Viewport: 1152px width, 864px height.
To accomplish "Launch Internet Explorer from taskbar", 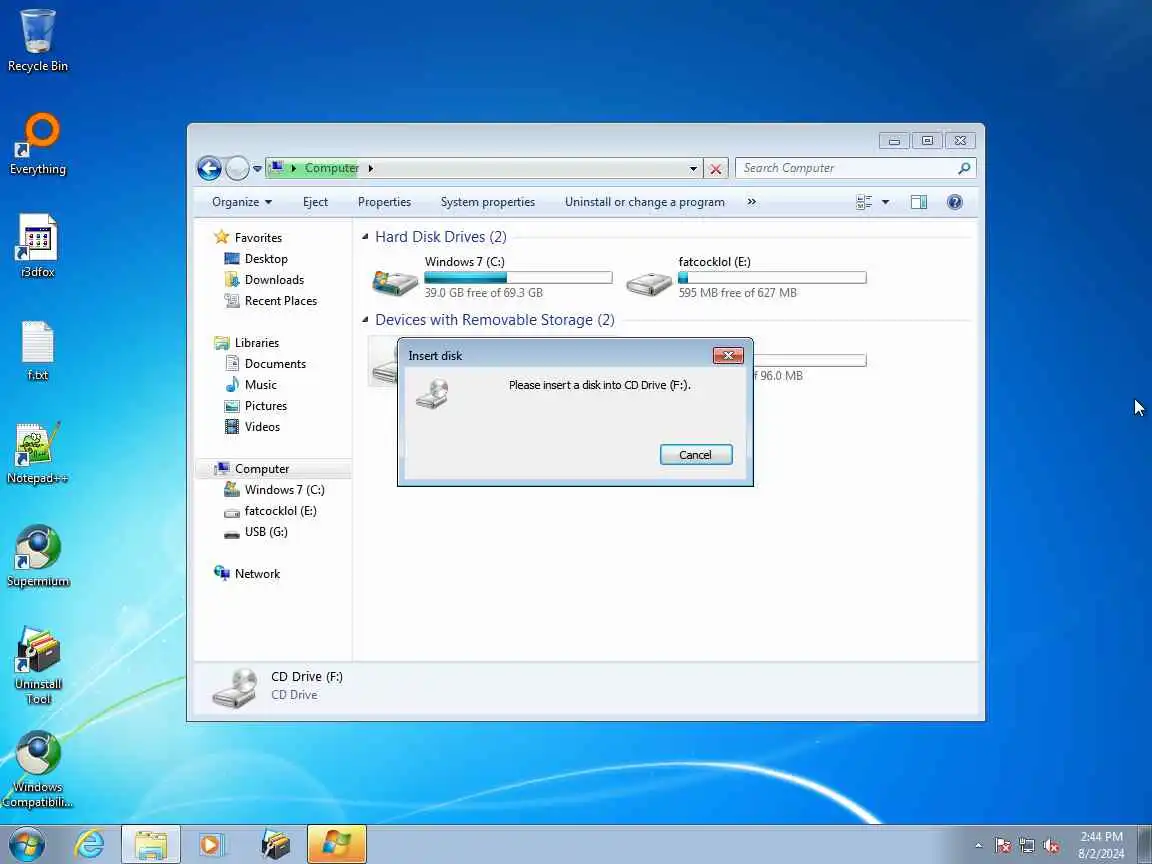I will click(90, 844).
